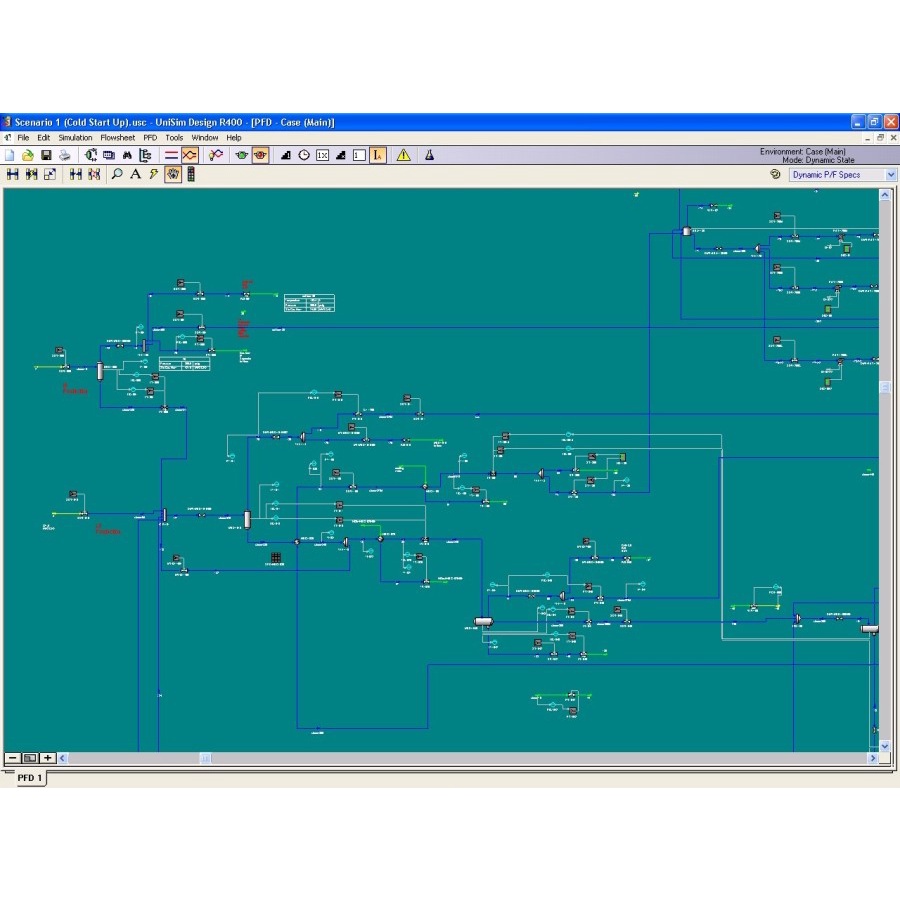Open the Help menu

pyautogui.click(x=234, y=138)
